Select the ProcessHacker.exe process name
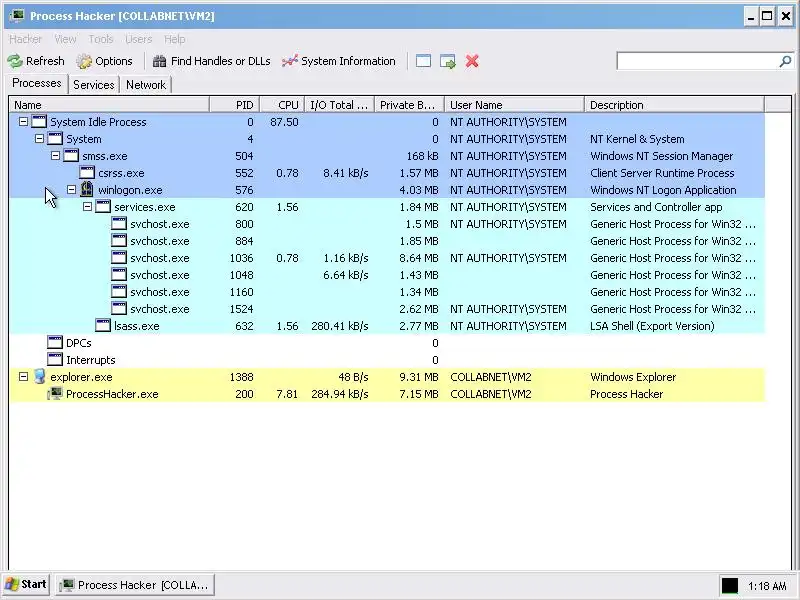 (x=112, y=394)
